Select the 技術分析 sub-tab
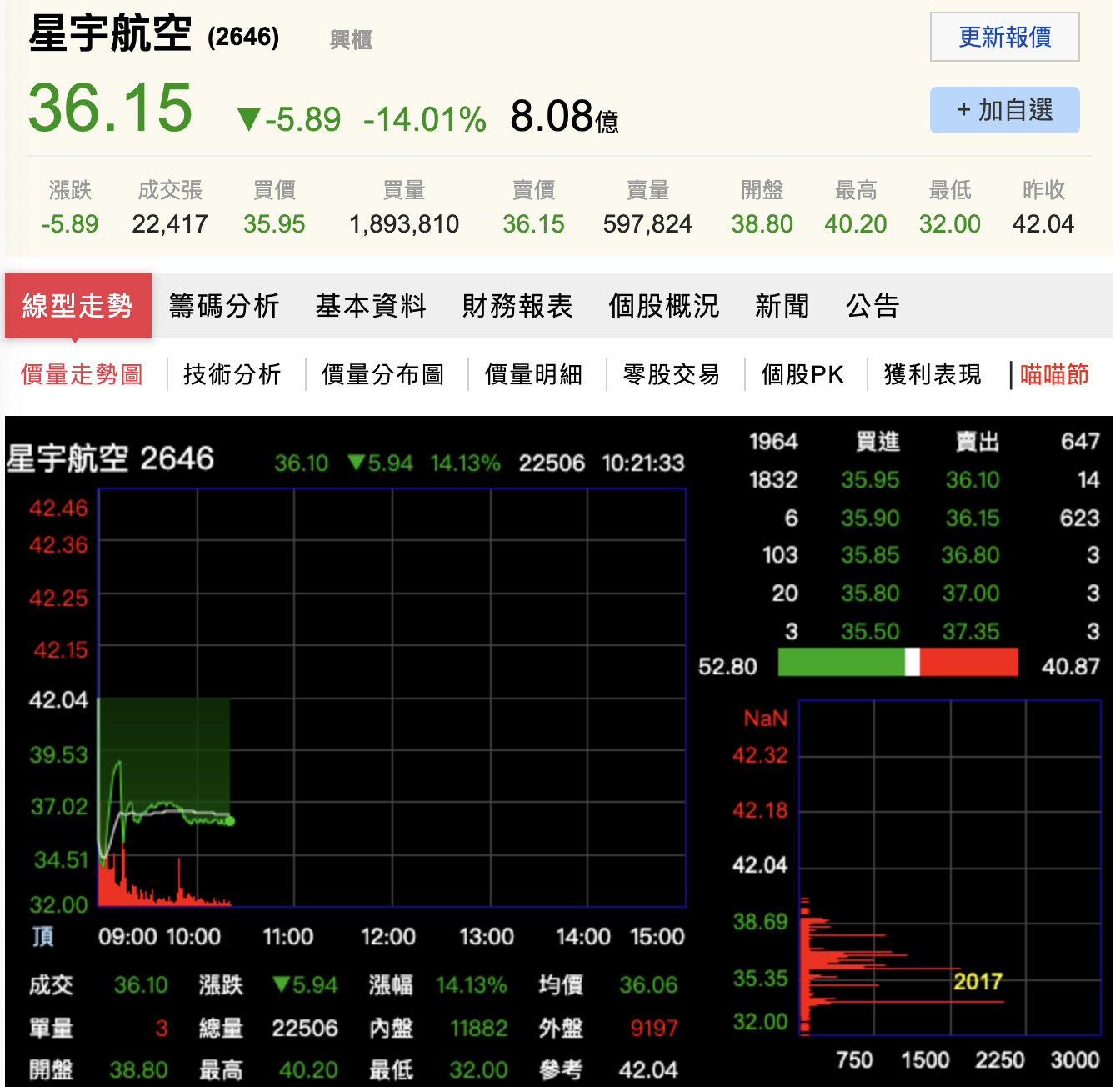The height and width of the screenshot is (1087, 1120). point(232,374)
